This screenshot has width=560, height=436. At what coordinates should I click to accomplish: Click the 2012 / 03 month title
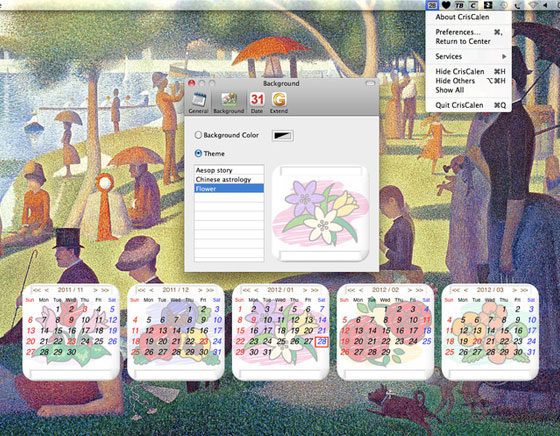click(x=490, y=290)
